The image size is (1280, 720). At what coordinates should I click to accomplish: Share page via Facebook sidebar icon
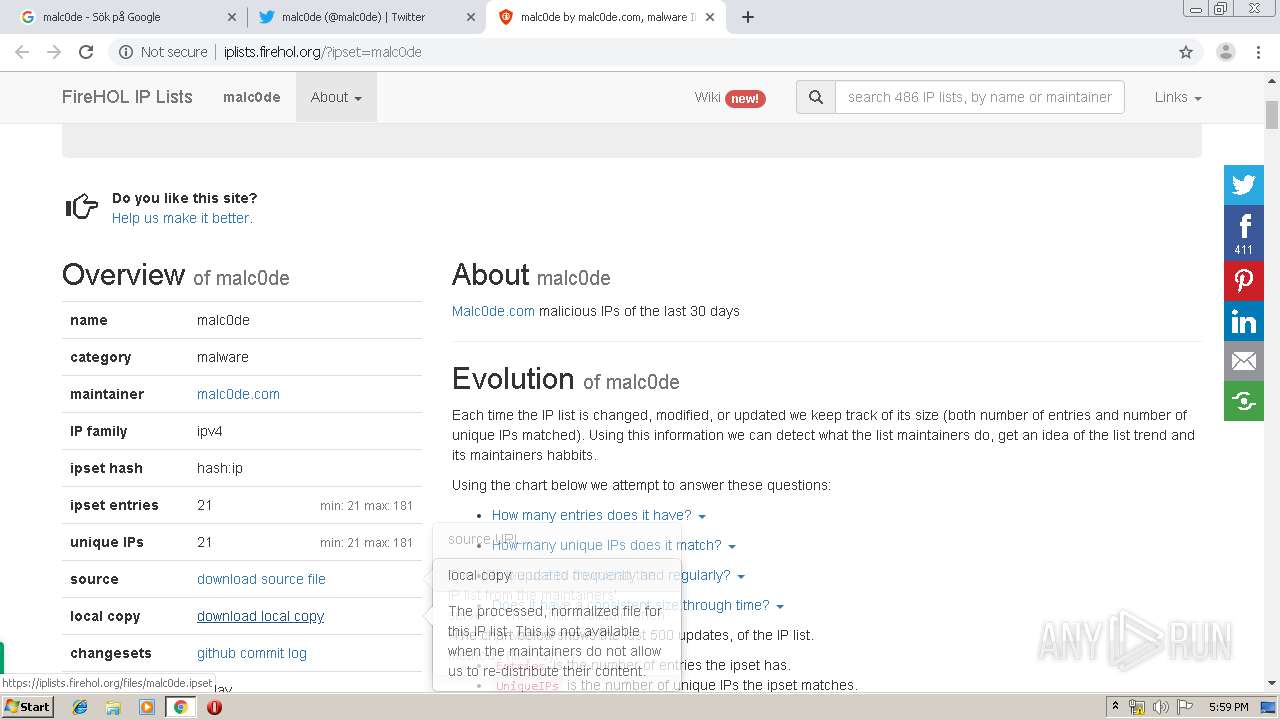point(1244,233)
